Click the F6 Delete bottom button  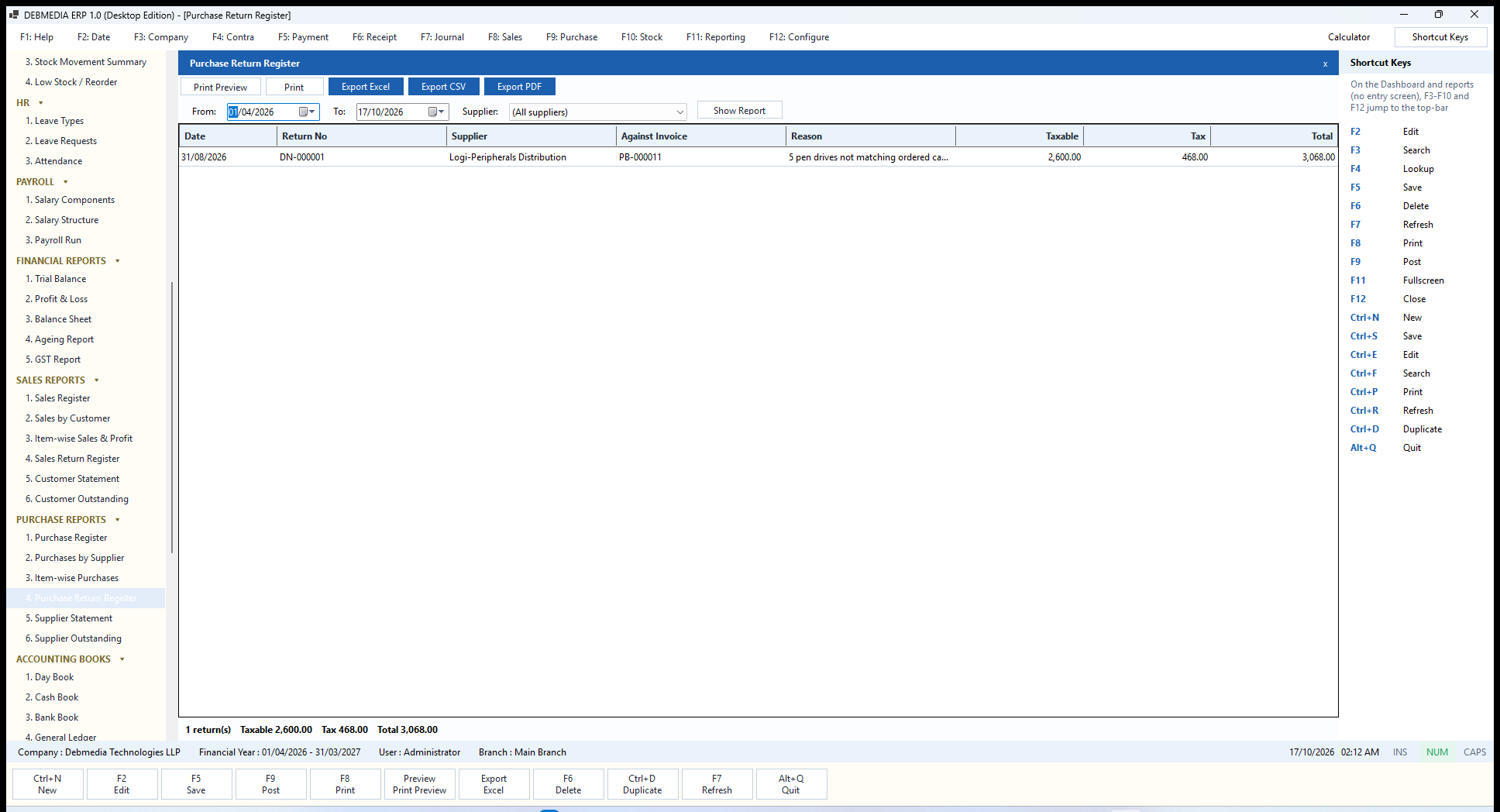(x=568, y=784)
